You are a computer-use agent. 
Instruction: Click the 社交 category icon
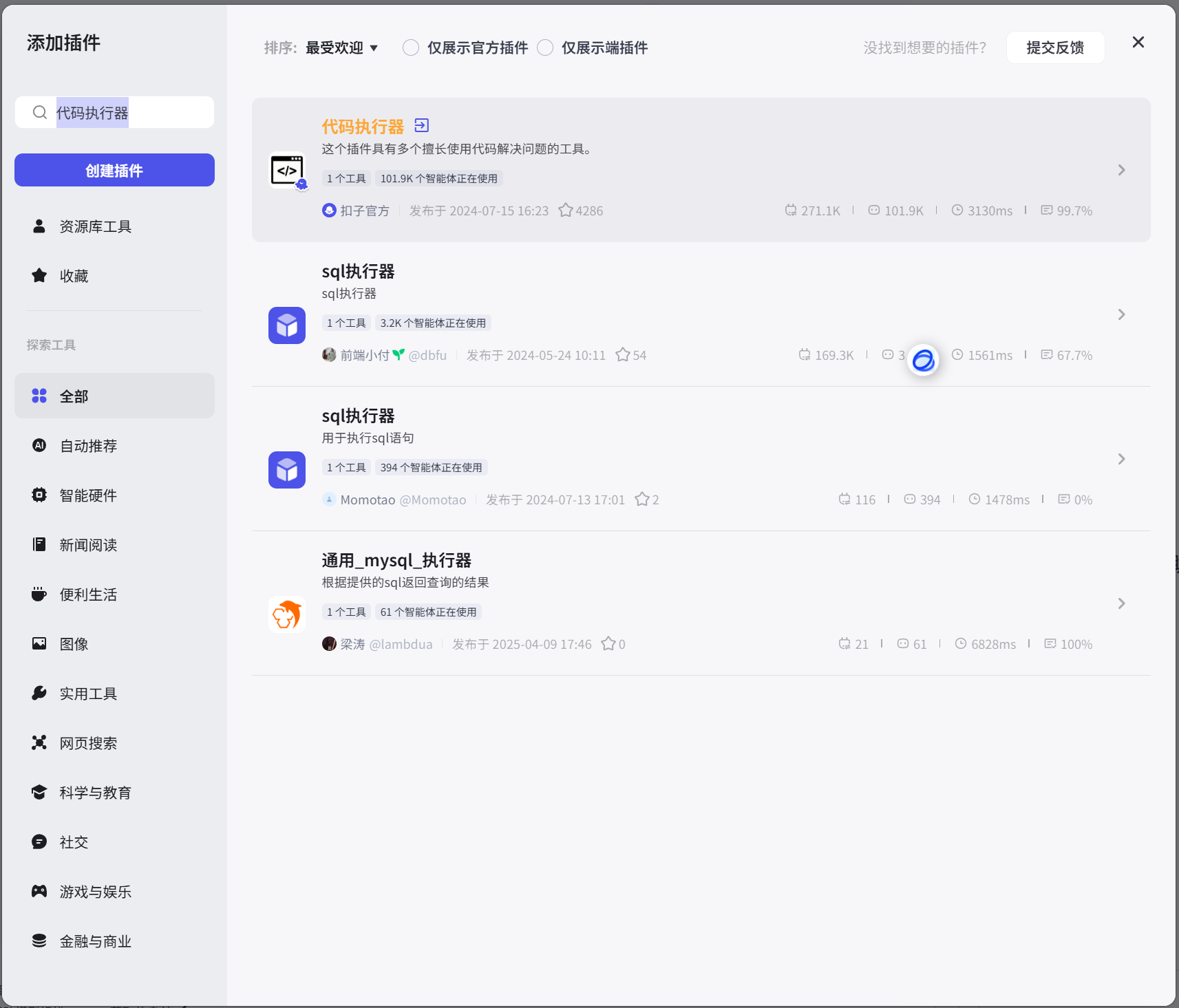pos(39,841)
